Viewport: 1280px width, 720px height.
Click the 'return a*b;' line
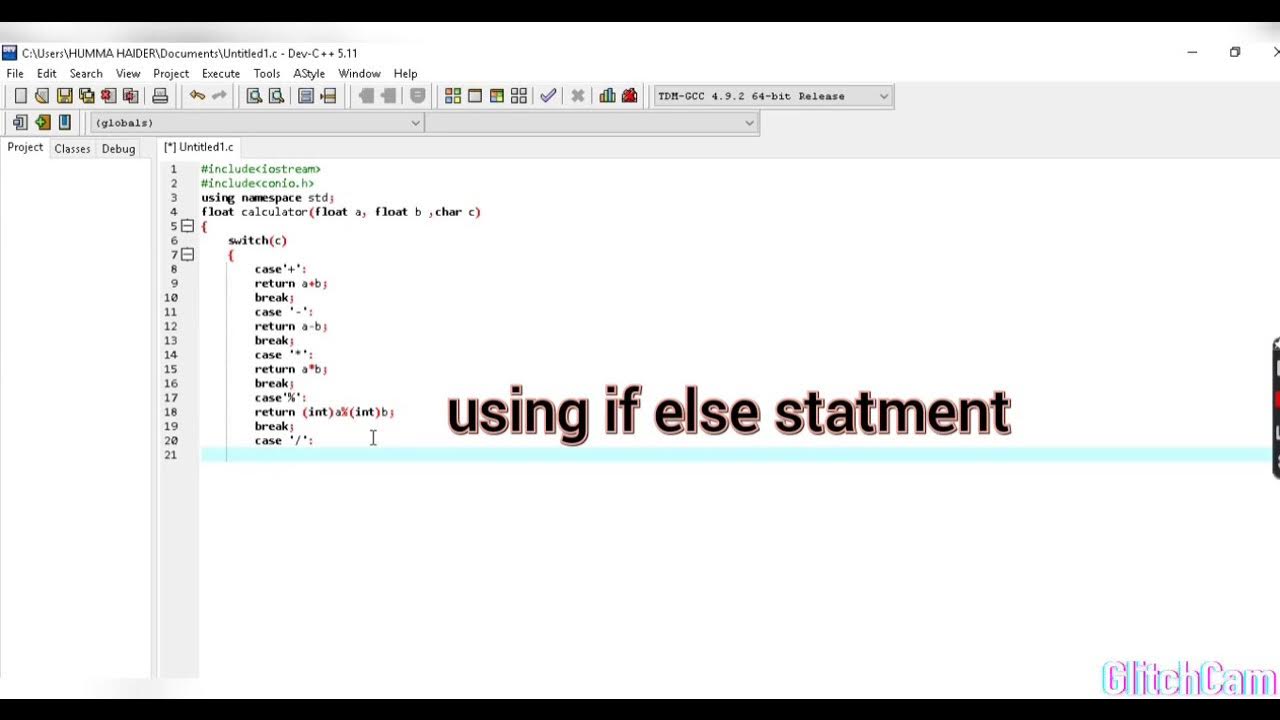[291, 369]
